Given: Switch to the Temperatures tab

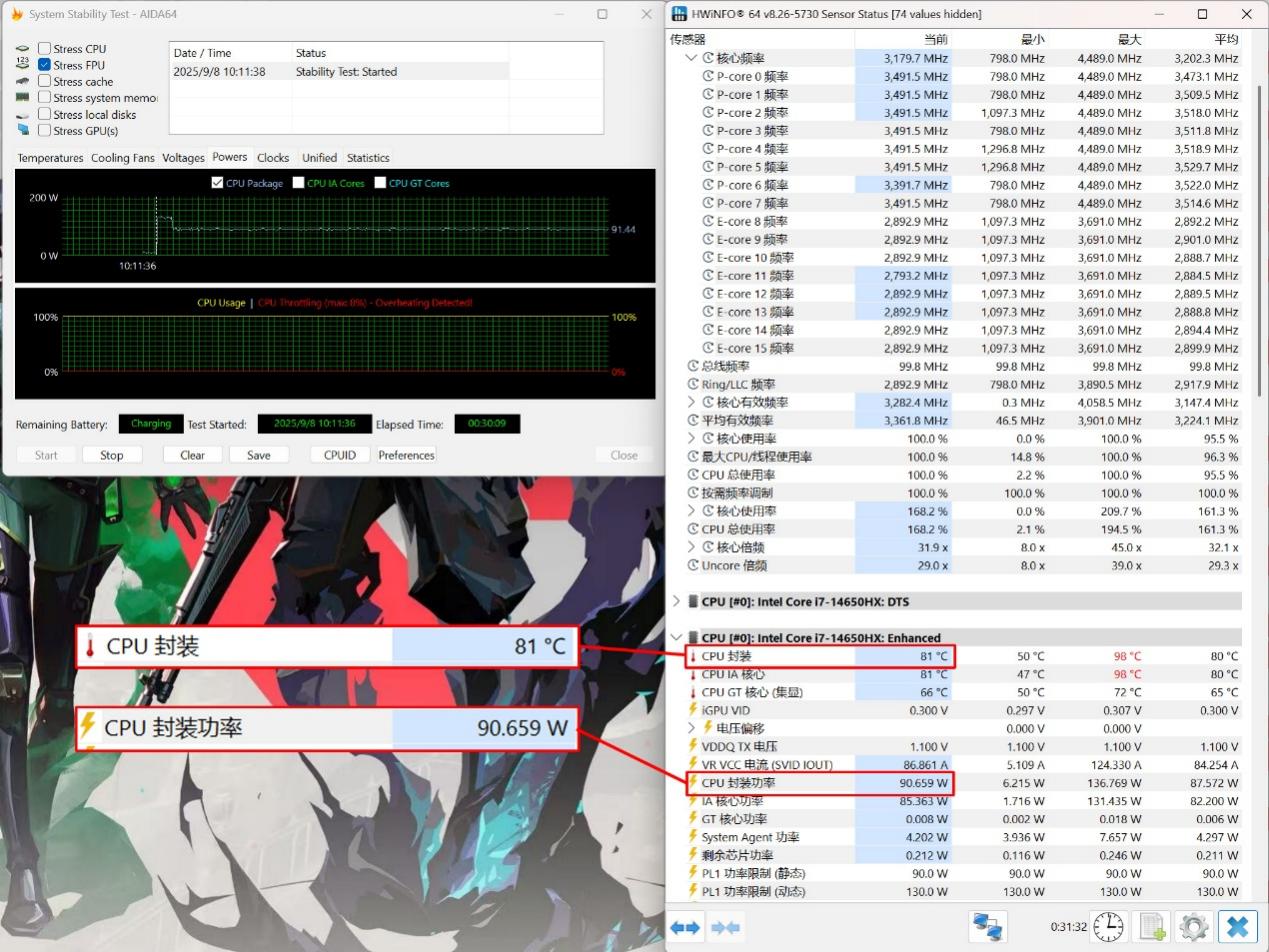Looking at the screenshot, I should pos(50,158).
